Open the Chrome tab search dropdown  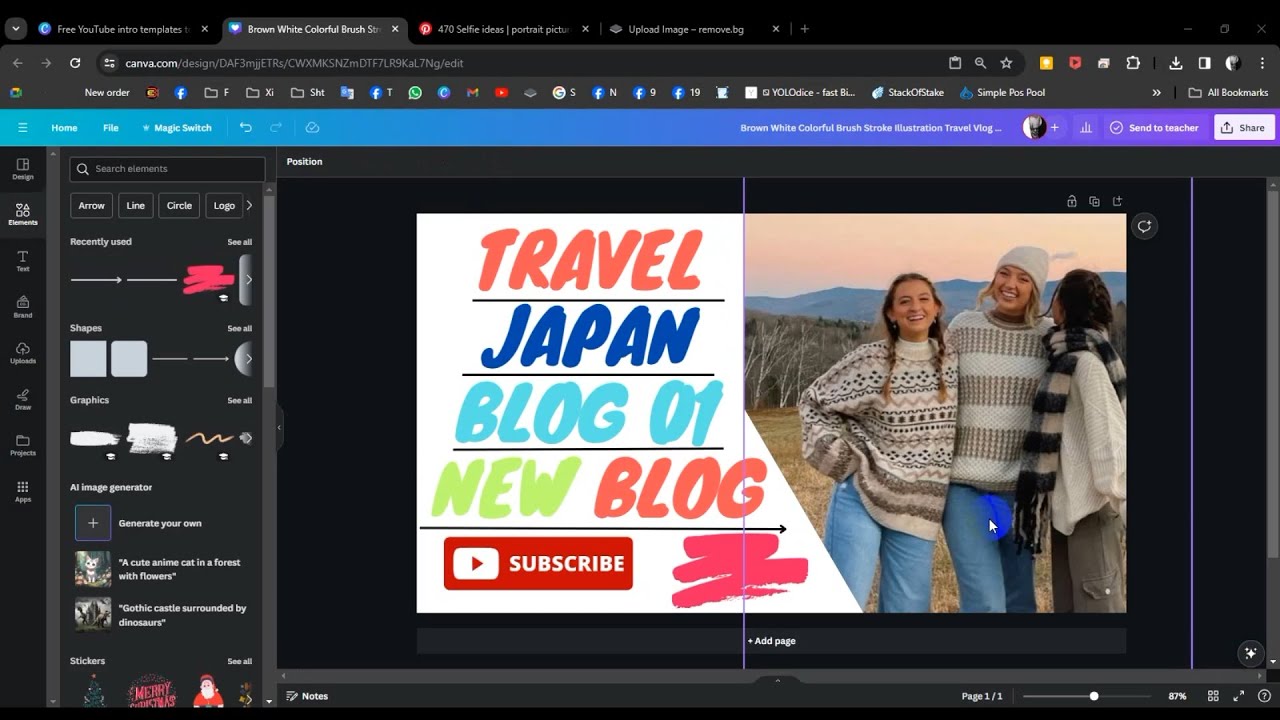[x=15, y=29]
